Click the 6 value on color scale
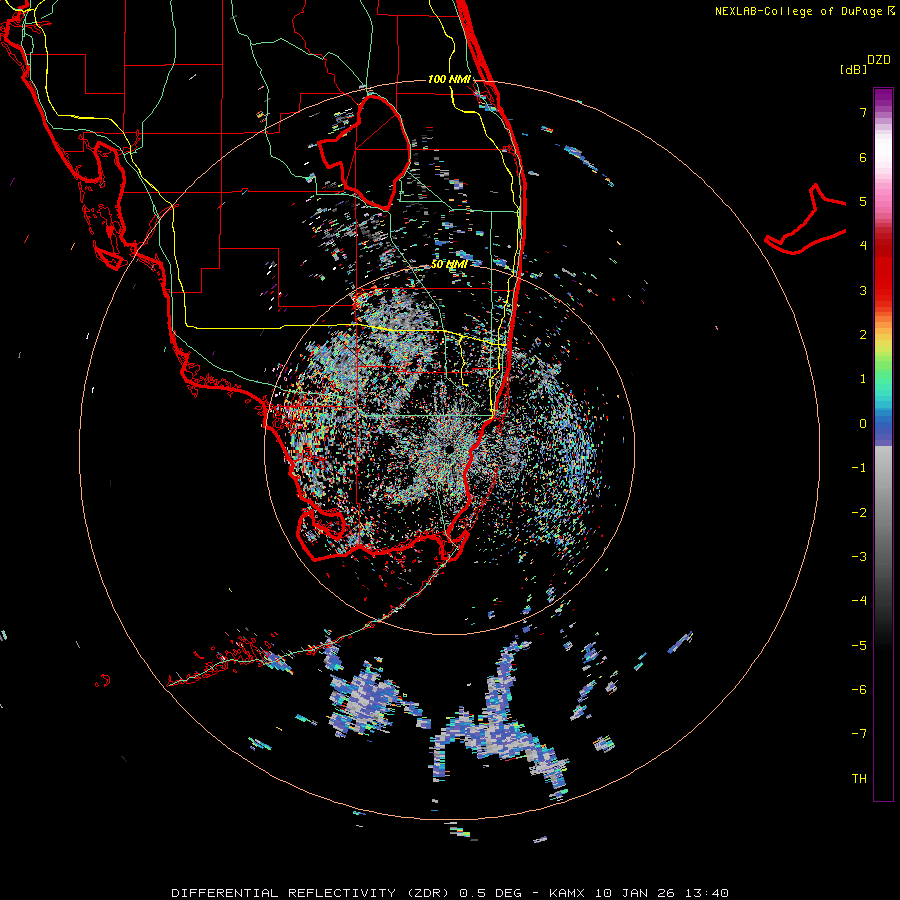The width and height of the screenshot is (900, 900). (x=863, y=157)
